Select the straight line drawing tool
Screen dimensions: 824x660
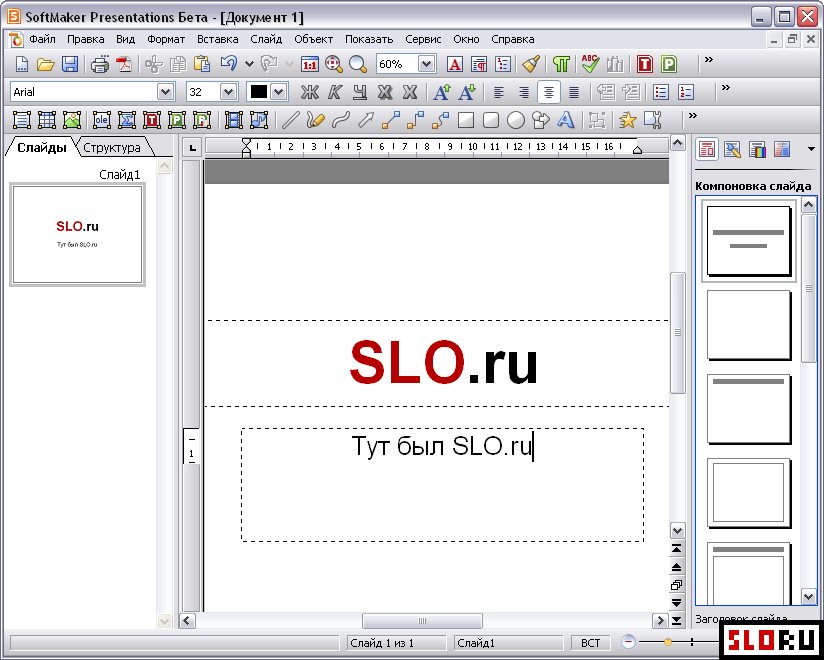pos(290,120)
